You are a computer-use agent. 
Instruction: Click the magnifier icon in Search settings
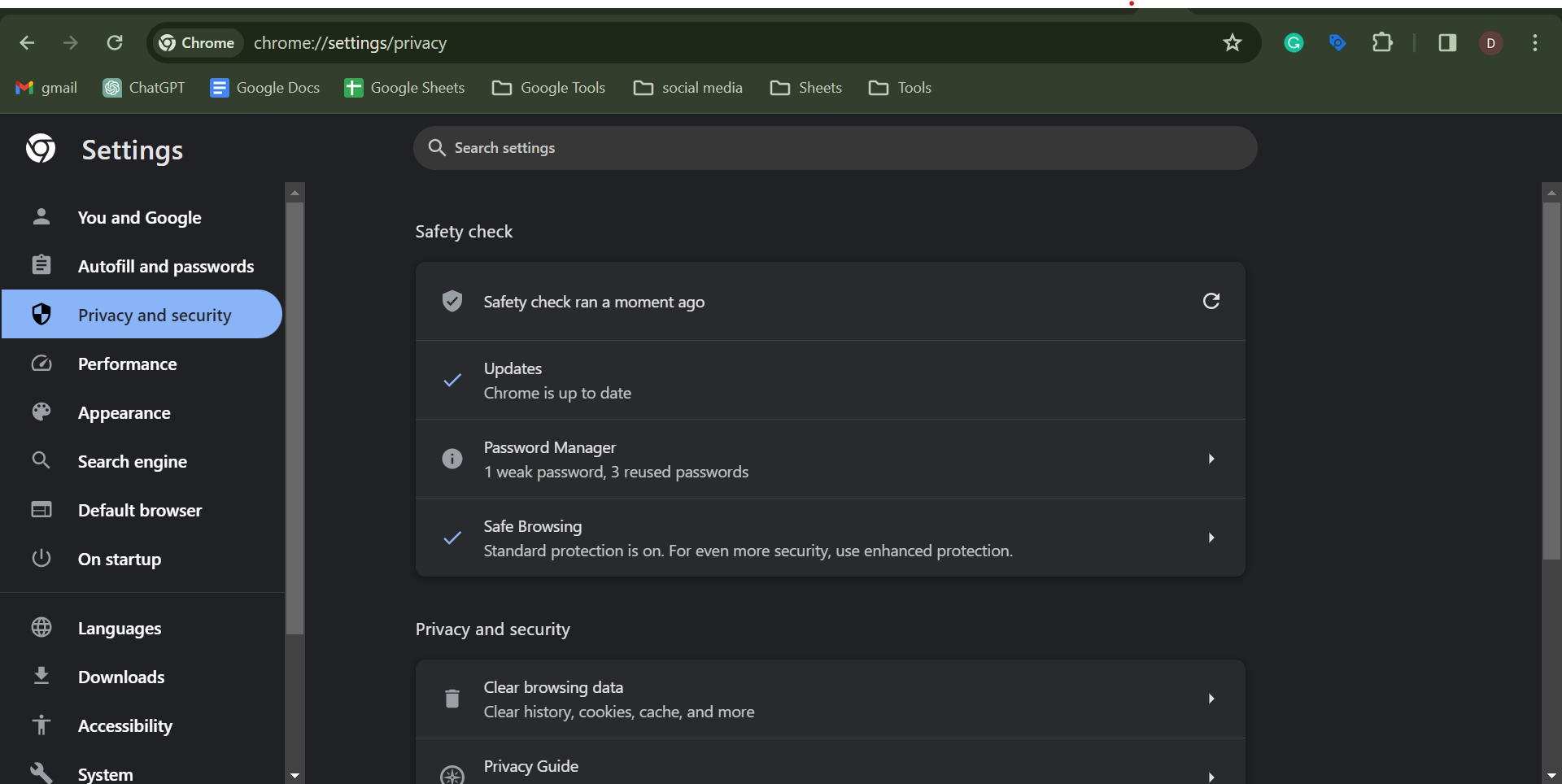[437, 147]
